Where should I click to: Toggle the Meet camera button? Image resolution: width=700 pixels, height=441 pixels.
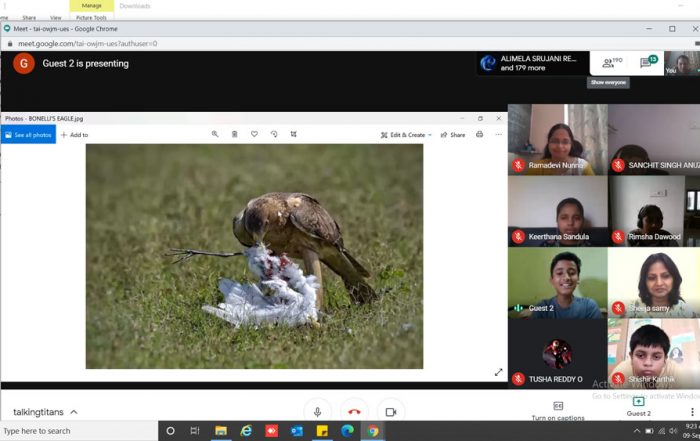click(391, 412)
